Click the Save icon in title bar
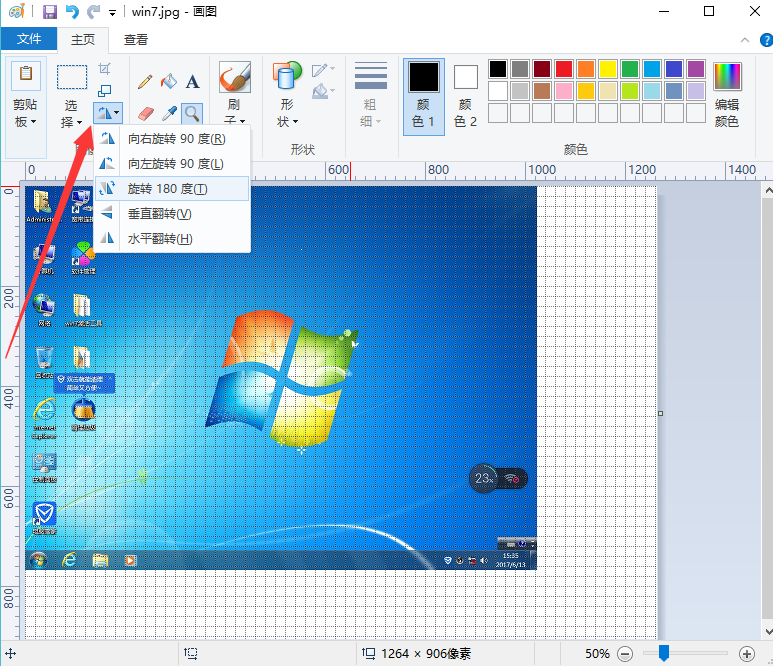This screenshot has width=773, height=666. pyautogui.click(x=49, y=11)
